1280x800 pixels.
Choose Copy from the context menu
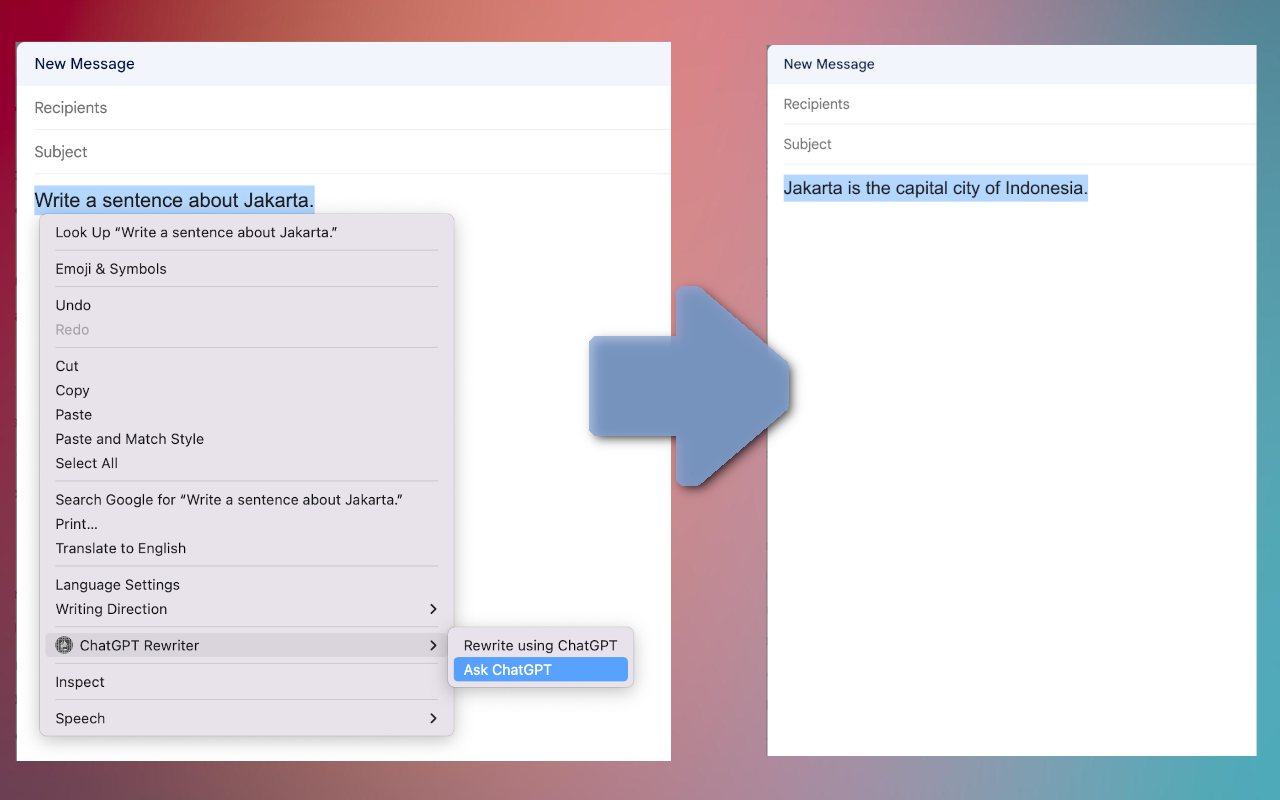click(x=246, y=390)
